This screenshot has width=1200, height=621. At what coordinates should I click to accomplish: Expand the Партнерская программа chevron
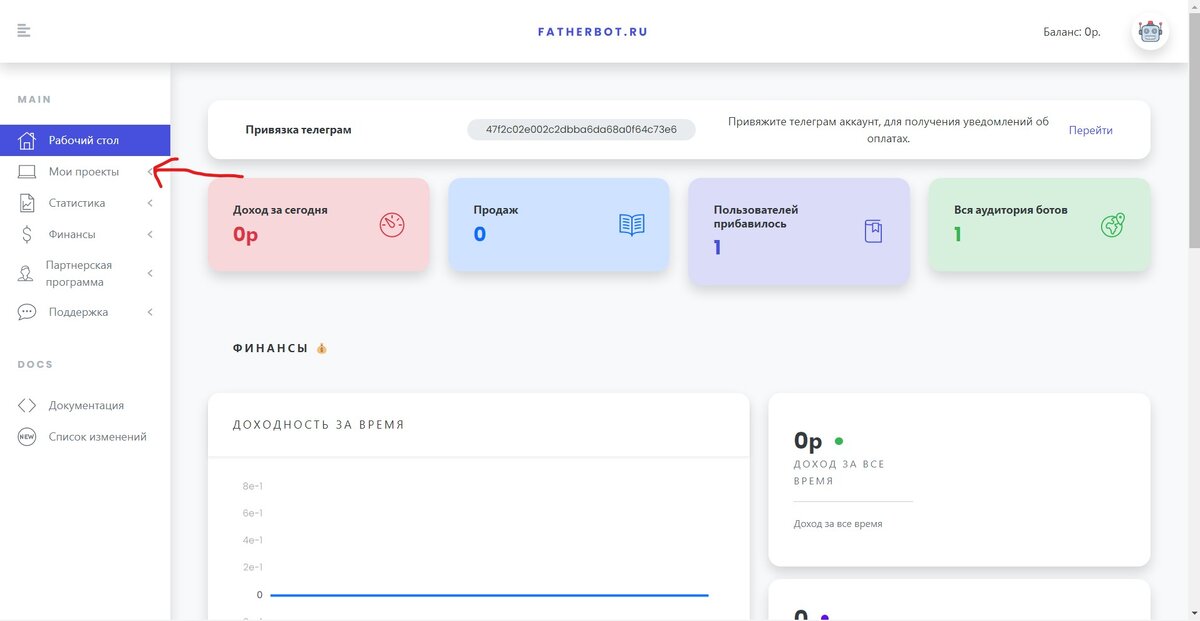150,273
